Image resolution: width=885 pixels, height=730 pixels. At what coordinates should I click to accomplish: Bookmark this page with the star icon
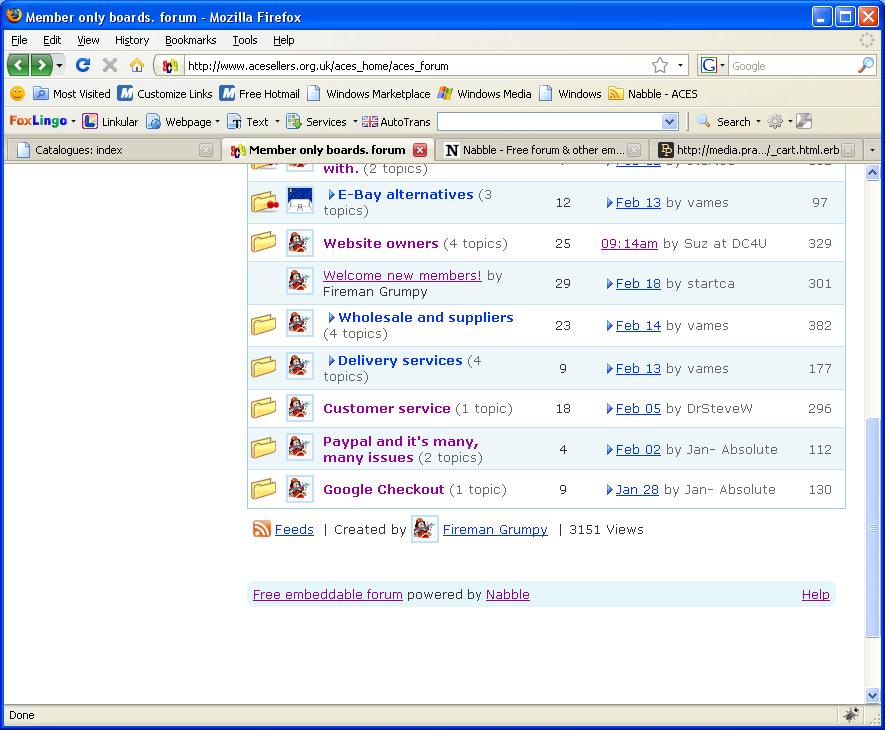pos(660,65)
